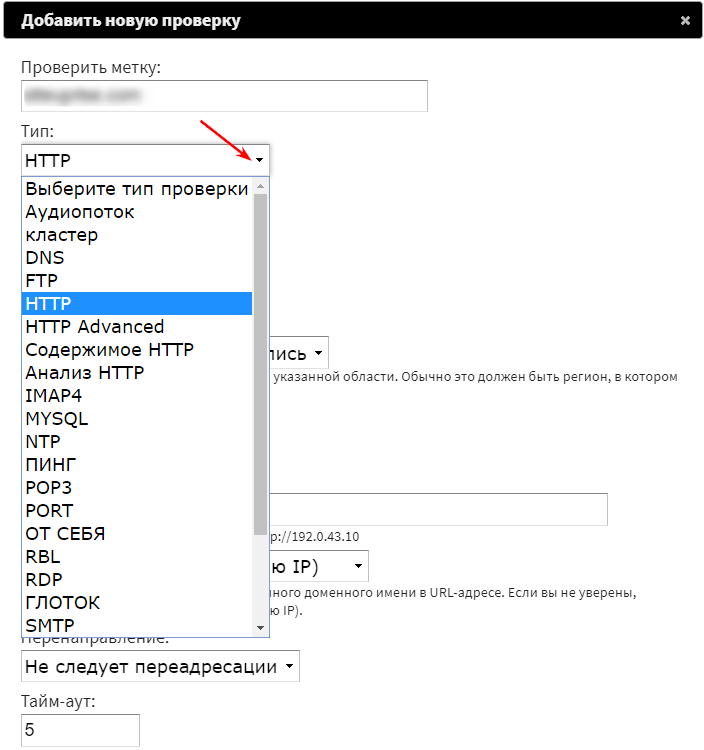704x750 pixels.
Task: Select NTP check type
Action: 137,441
